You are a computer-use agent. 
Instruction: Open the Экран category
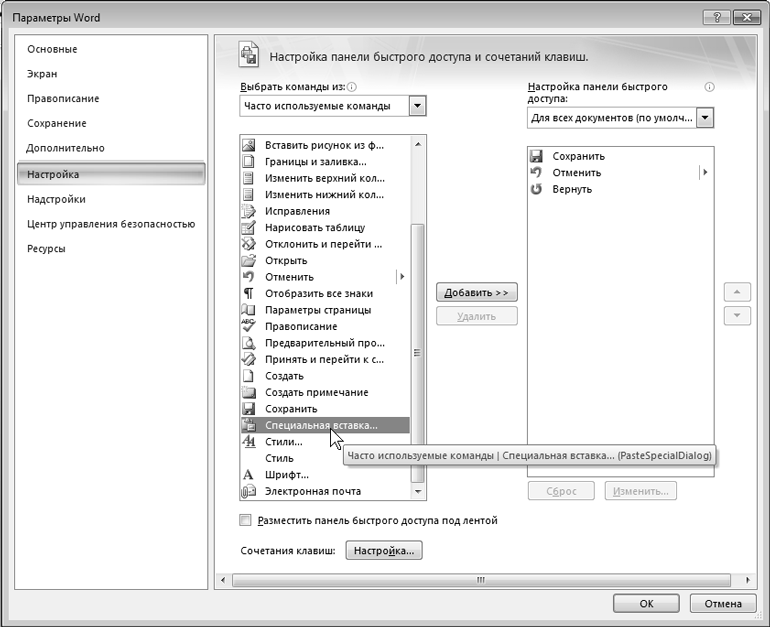coord(42,74)
